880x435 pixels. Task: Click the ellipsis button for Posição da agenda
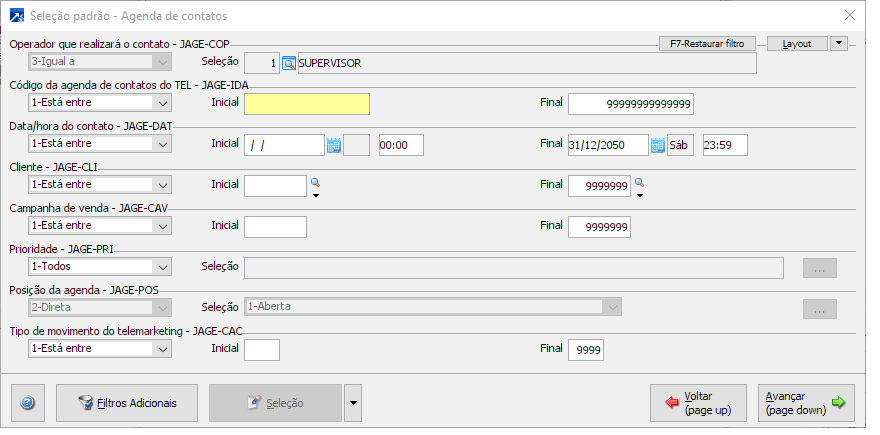819,309
